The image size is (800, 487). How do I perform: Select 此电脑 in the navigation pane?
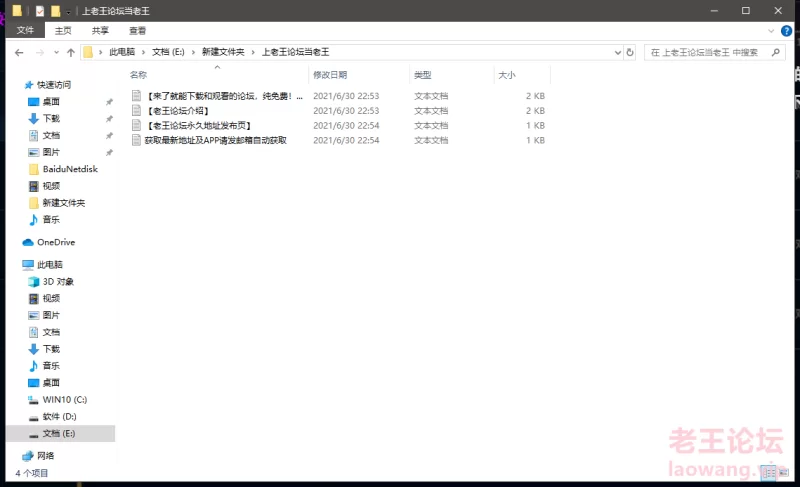click(49, 265)
